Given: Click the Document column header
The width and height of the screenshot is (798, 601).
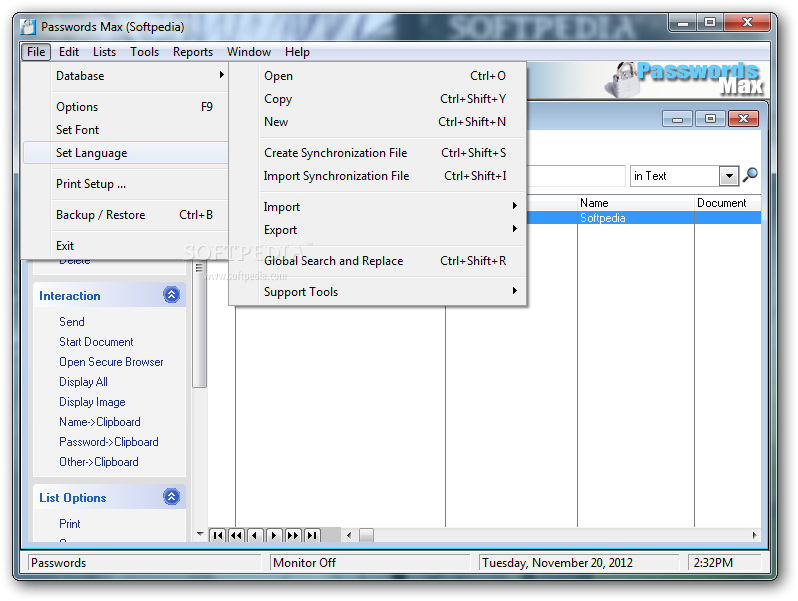Looking at the screenshot, I should (728, 203).
